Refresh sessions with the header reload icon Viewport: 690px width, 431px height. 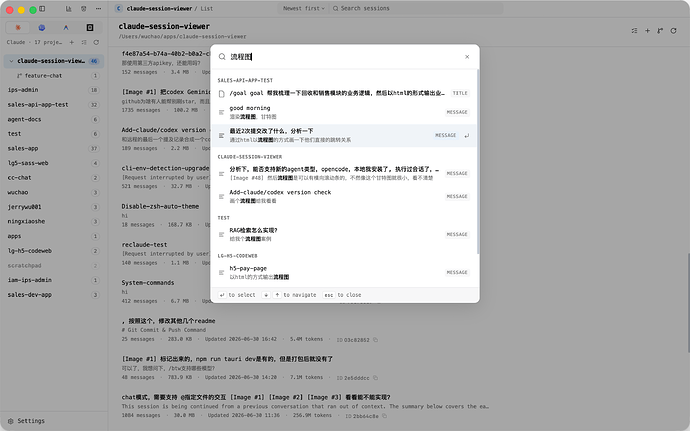pos(673,31)
